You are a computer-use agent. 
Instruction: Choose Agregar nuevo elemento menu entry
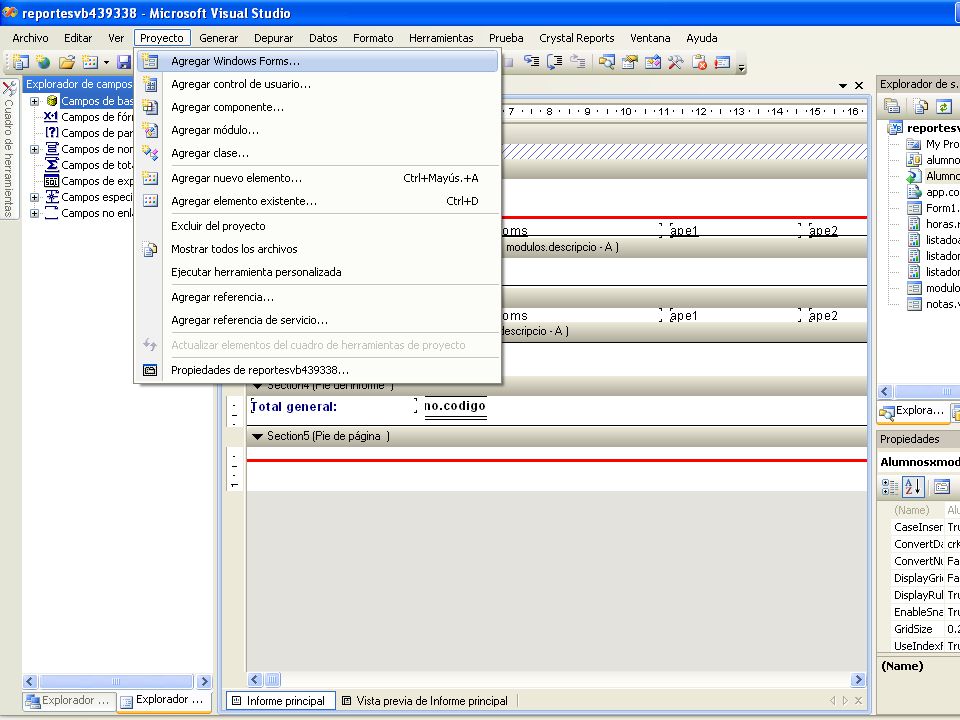(x=317, y=178)
